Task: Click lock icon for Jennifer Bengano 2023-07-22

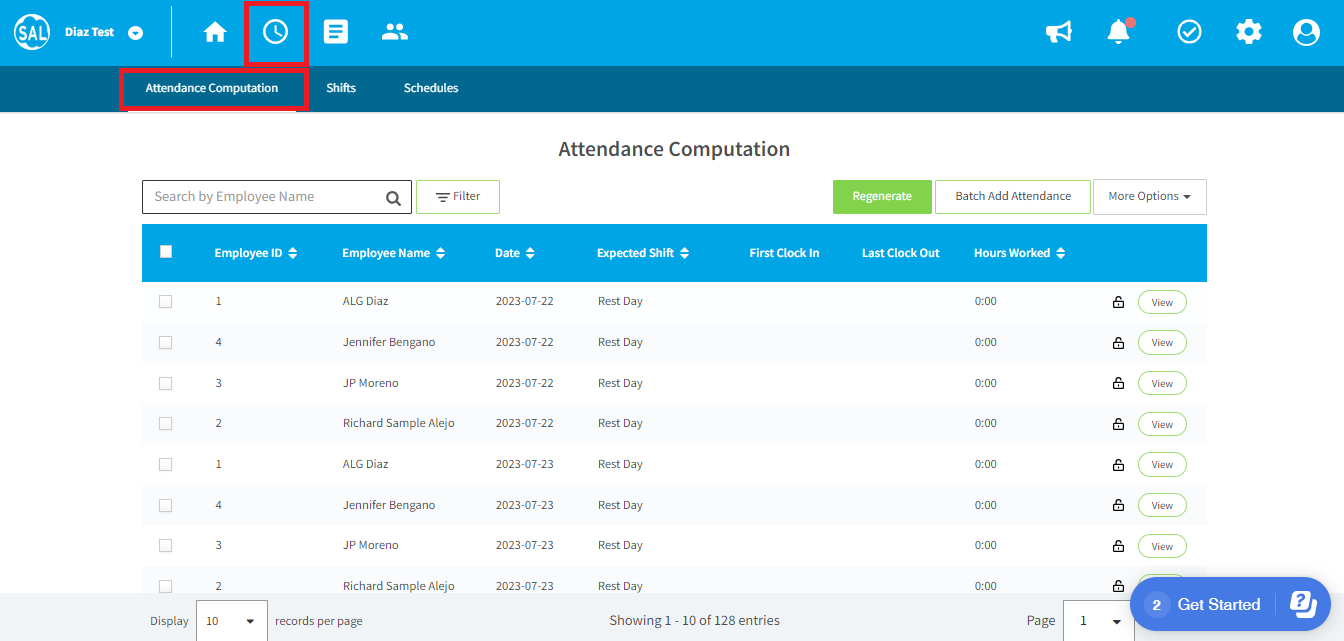Action: [1118, 343]
